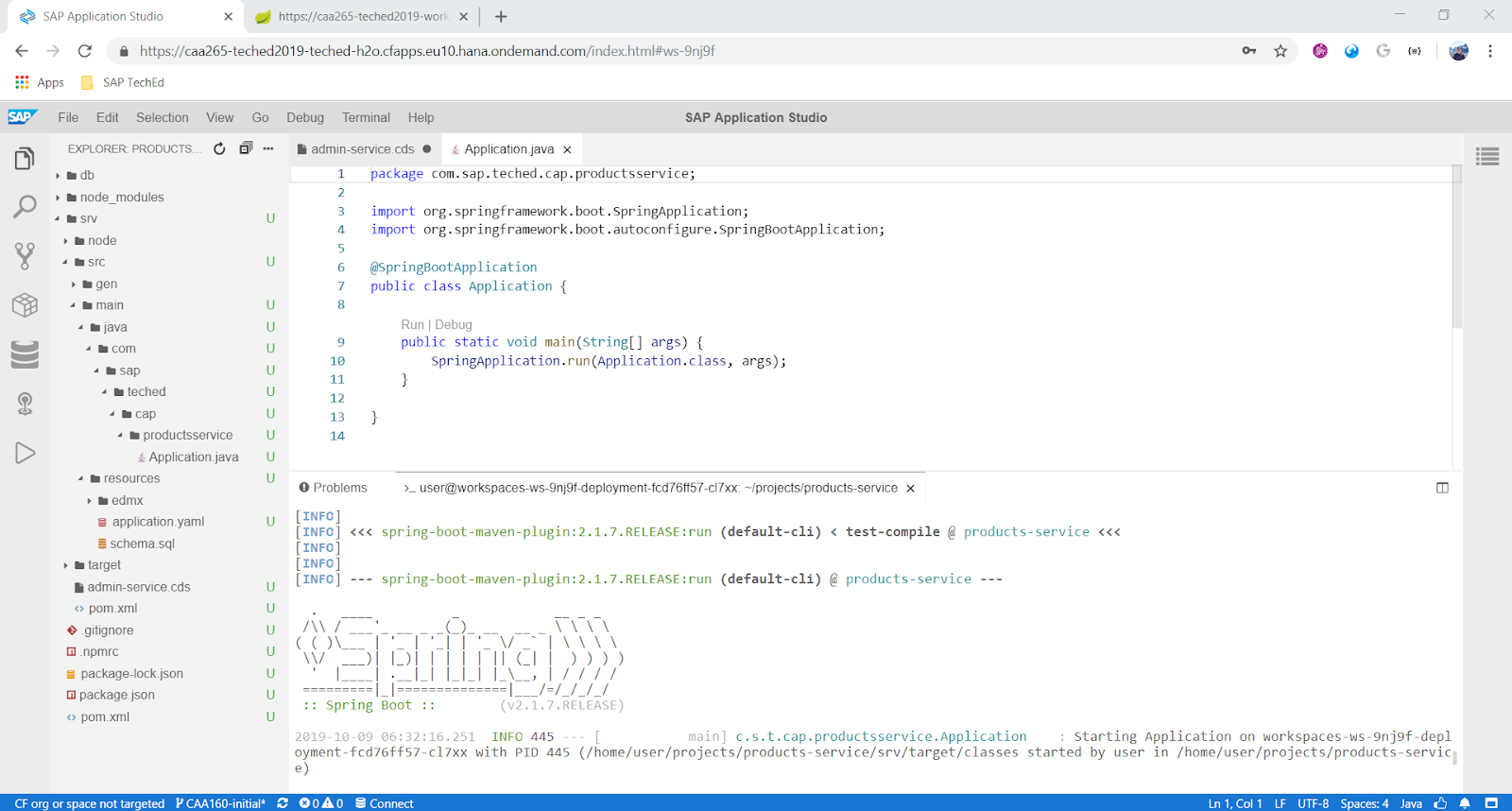Close the terminal panel tab
This screenshot has height=811, width=1512.
point(911,488)
